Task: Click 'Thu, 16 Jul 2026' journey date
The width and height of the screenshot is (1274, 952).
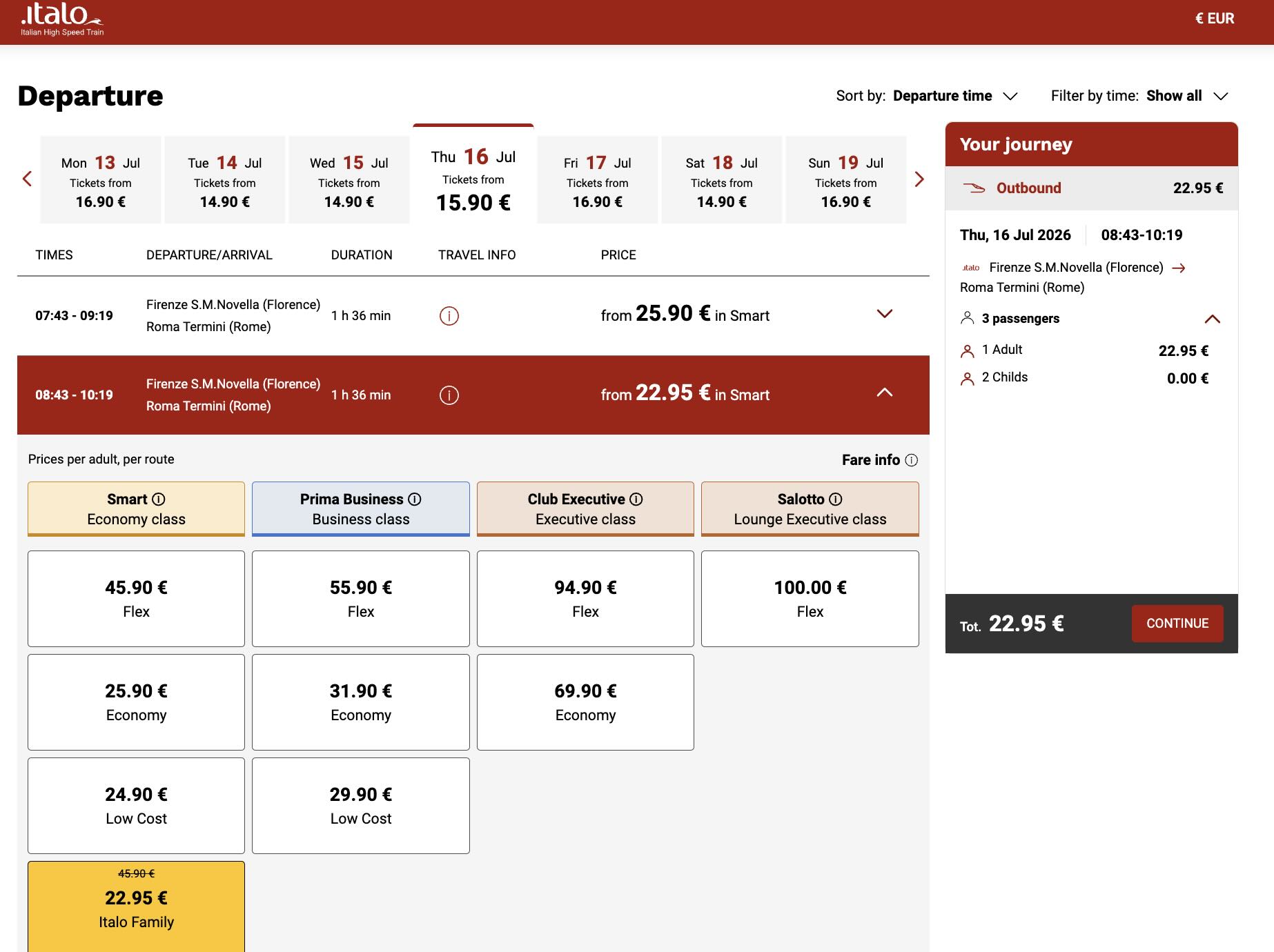Action: [1015, 235]
